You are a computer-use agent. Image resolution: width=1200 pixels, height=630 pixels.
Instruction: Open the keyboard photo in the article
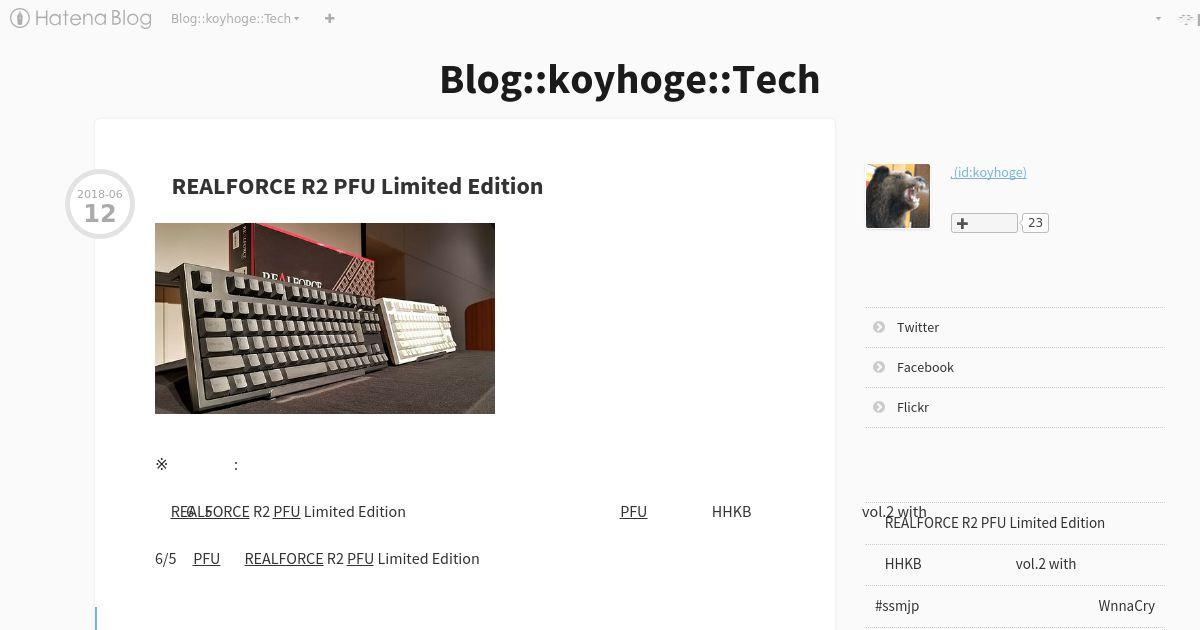point(325,318)
